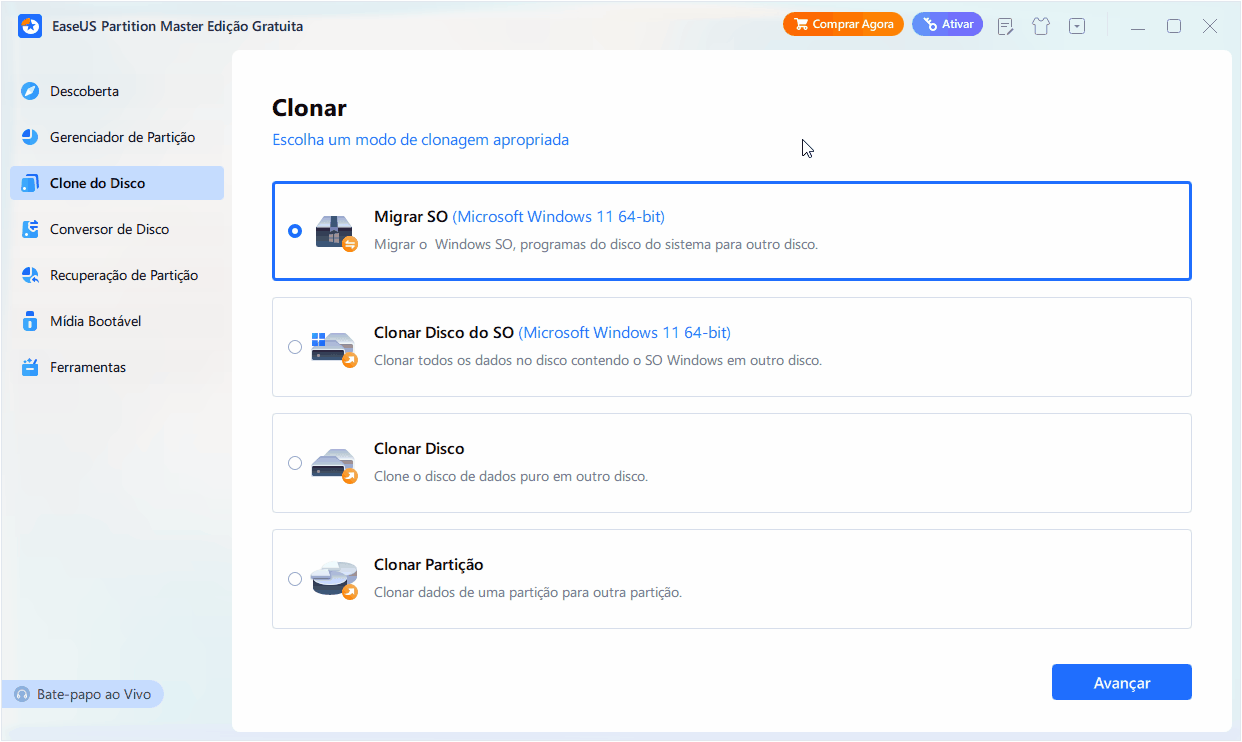Viewport: 1242px width, 742px height.
Task: Click the Migrar SO option title
Action: (x=411, y=216)
